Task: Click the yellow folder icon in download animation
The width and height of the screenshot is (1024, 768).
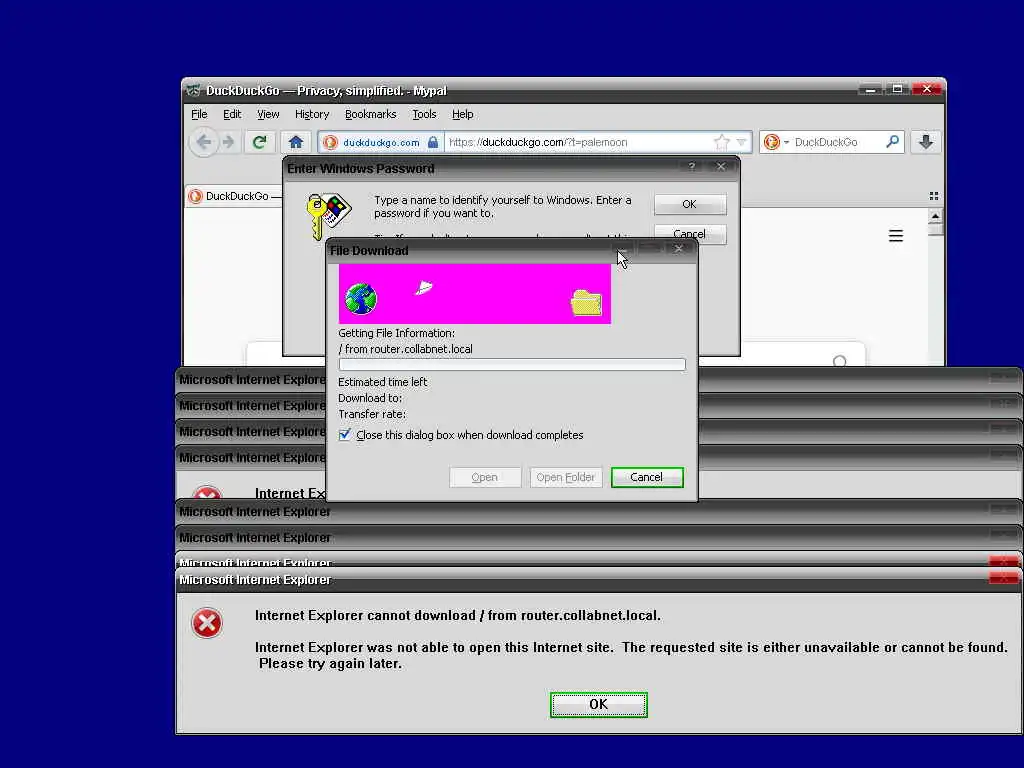Action: pyautogui.click(x=586, y=302)
